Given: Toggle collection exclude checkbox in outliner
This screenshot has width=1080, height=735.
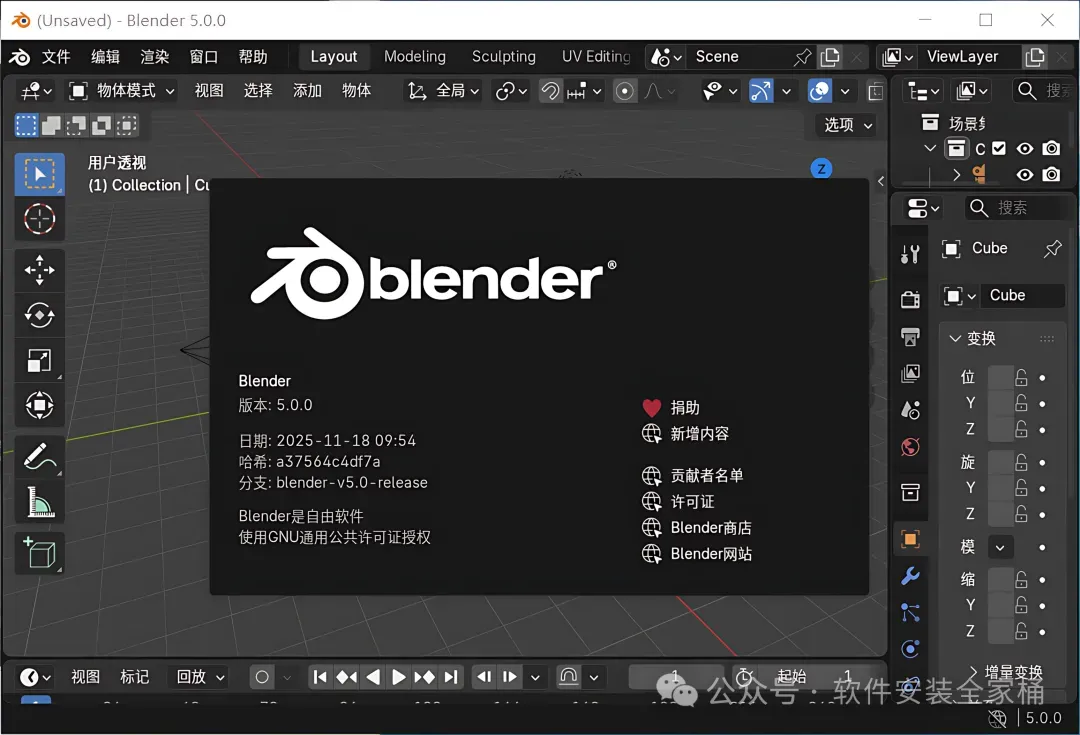Looking at the screenshot, I should click(999, 148).
